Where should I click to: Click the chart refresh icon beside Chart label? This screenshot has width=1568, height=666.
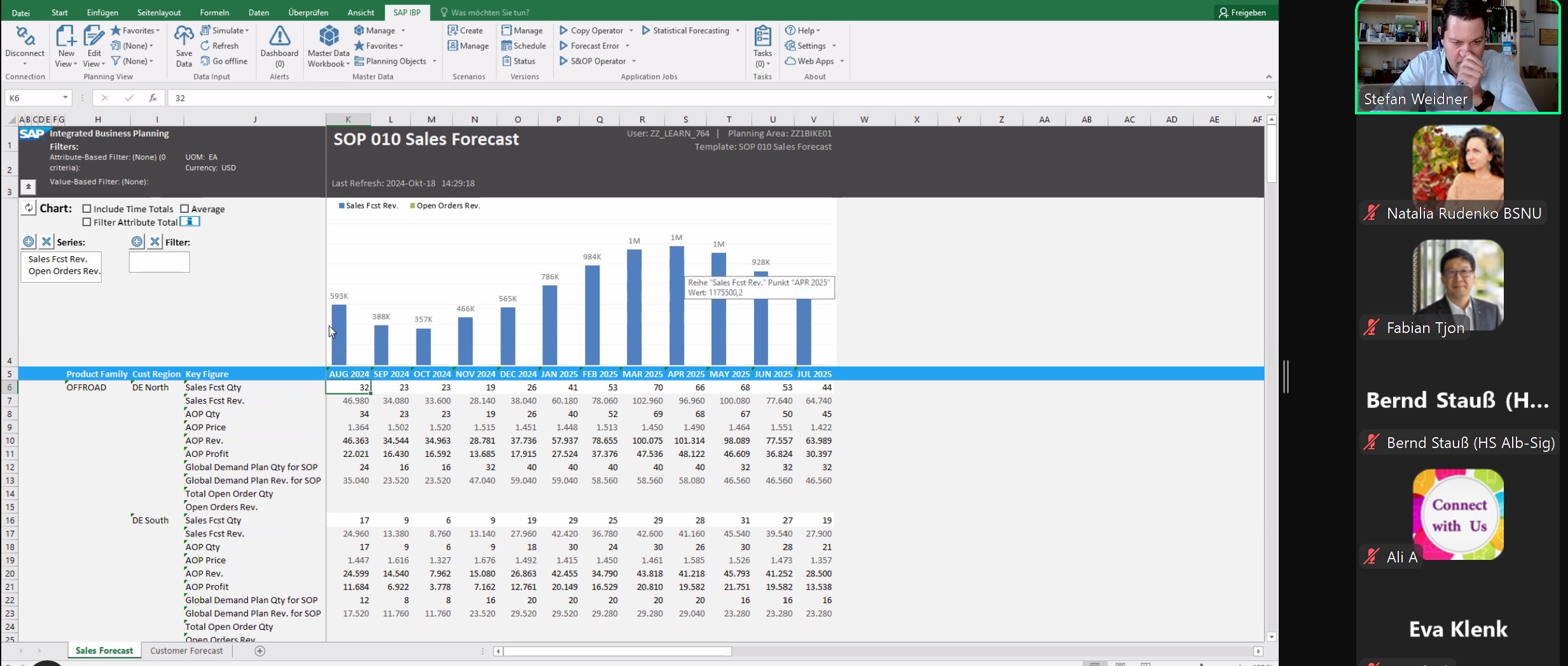(x=29, y=208)
